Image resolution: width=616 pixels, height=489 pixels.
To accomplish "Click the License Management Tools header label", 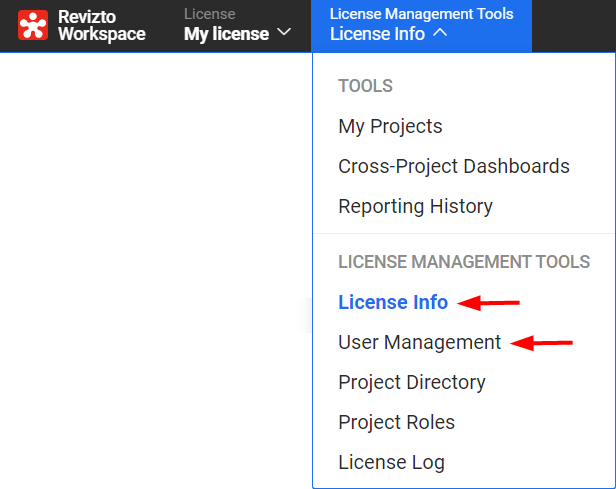I will point(422,14).
